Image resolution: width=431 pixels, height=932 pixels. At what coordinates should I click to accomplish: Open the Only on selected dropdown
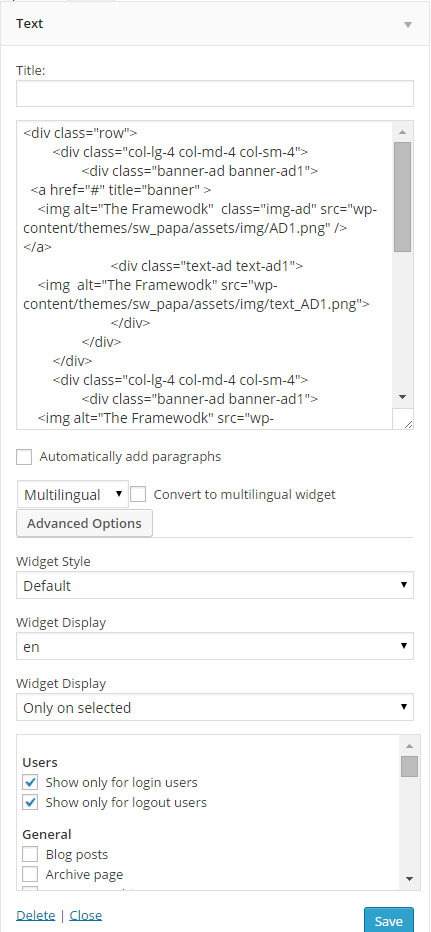tap(215, 707)
